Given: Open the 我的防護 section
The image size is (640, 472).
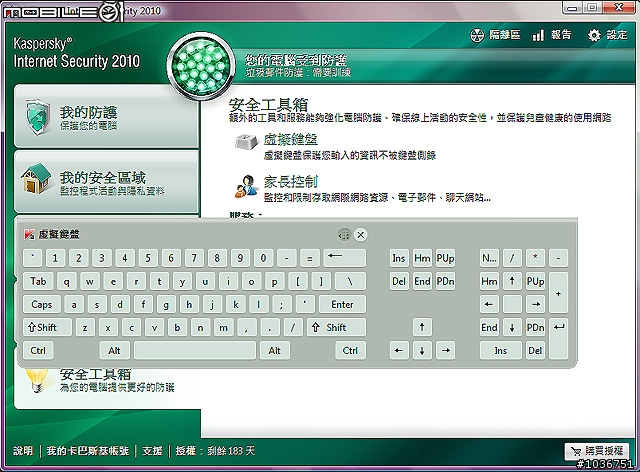Looking at the screenshot, I should coord(106,117).
